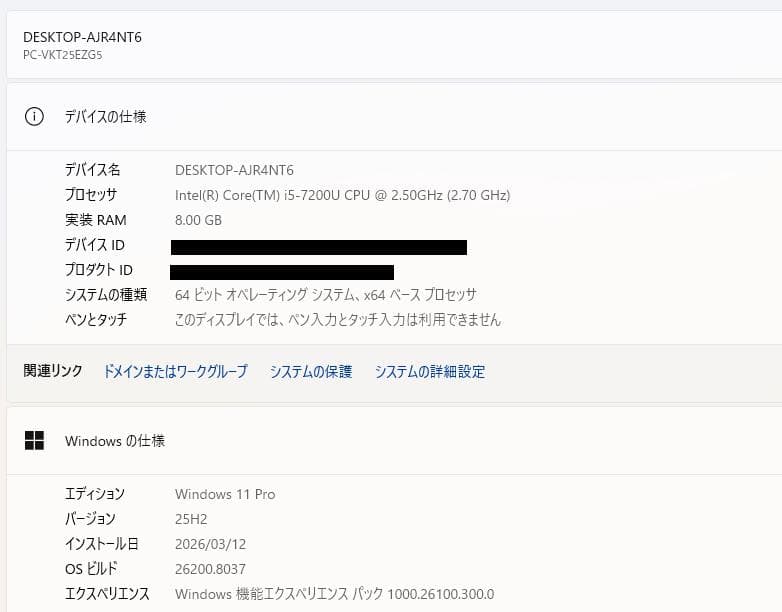The width and height of the screenshot is (782, 612).
Task: Select the experience pack value 1000.26100.300.0
Action: point(441,594)
